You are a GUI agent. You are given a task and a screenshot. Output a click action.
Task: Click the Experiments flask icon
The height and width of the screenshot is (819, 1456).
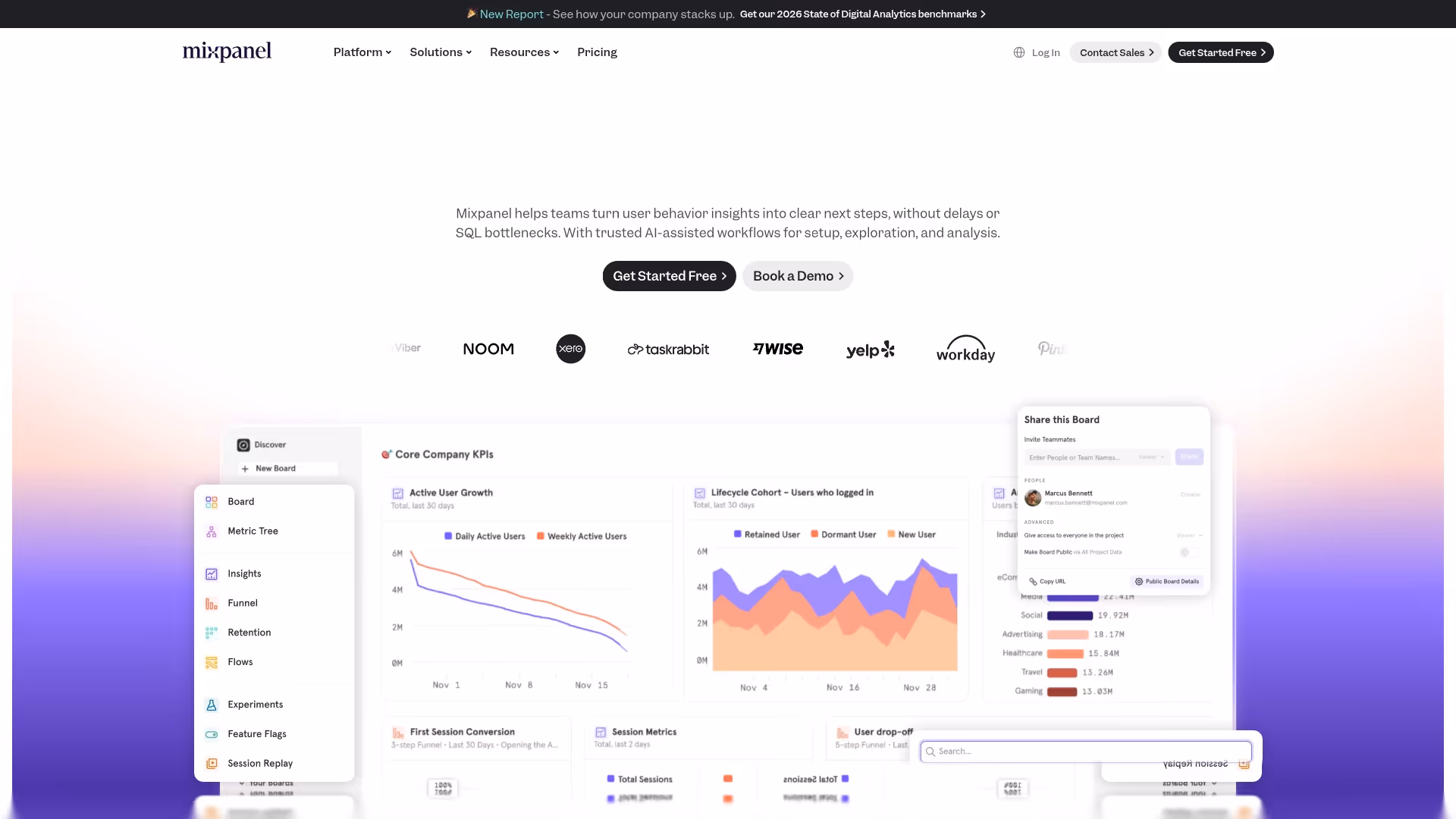click(211, 704)
